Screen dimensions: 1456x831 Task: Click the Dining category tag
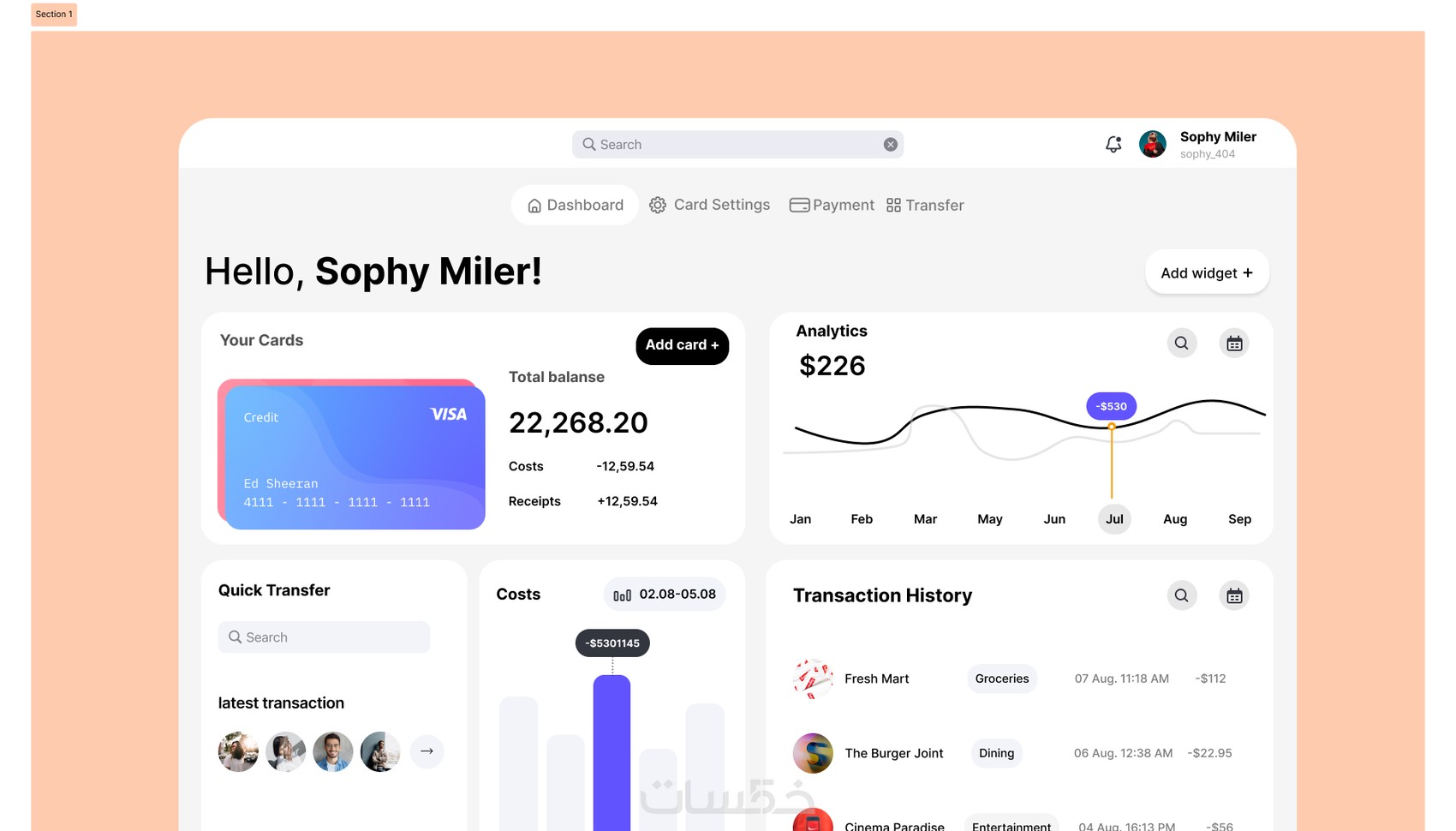996,753
